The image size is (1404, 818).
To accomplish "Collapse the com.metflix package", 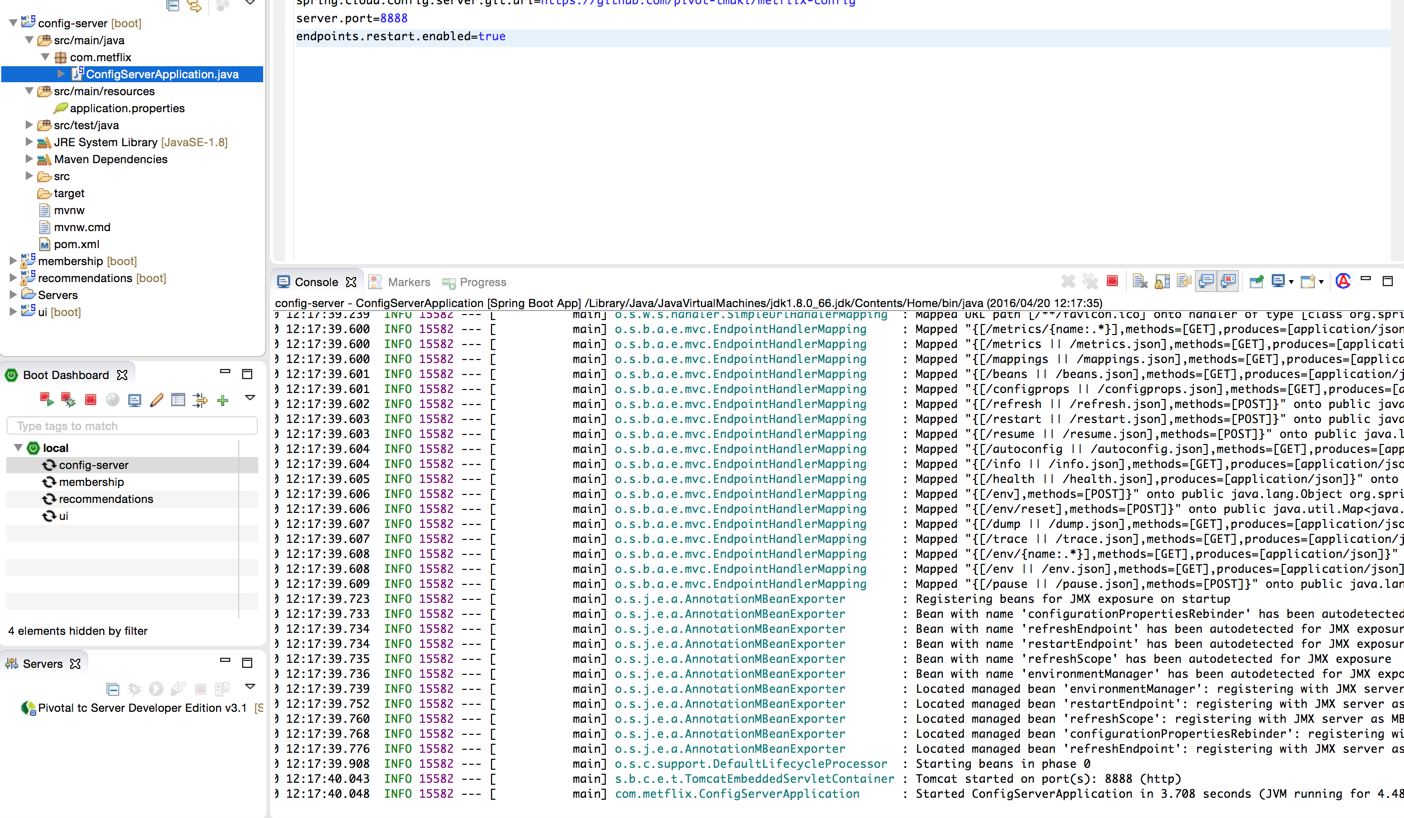I will point(45,57).
